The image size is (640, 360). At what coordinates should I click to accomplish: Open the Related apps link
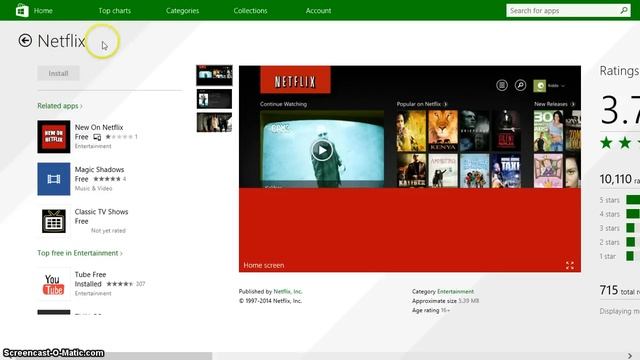[x=60, y=106]
